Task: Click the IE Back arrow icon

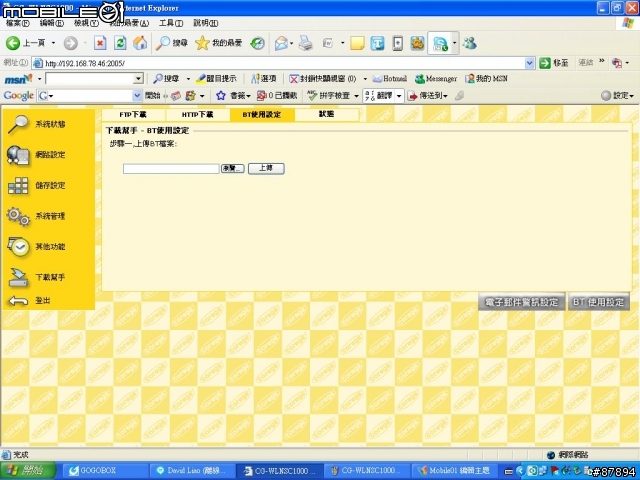Action: 13,43
